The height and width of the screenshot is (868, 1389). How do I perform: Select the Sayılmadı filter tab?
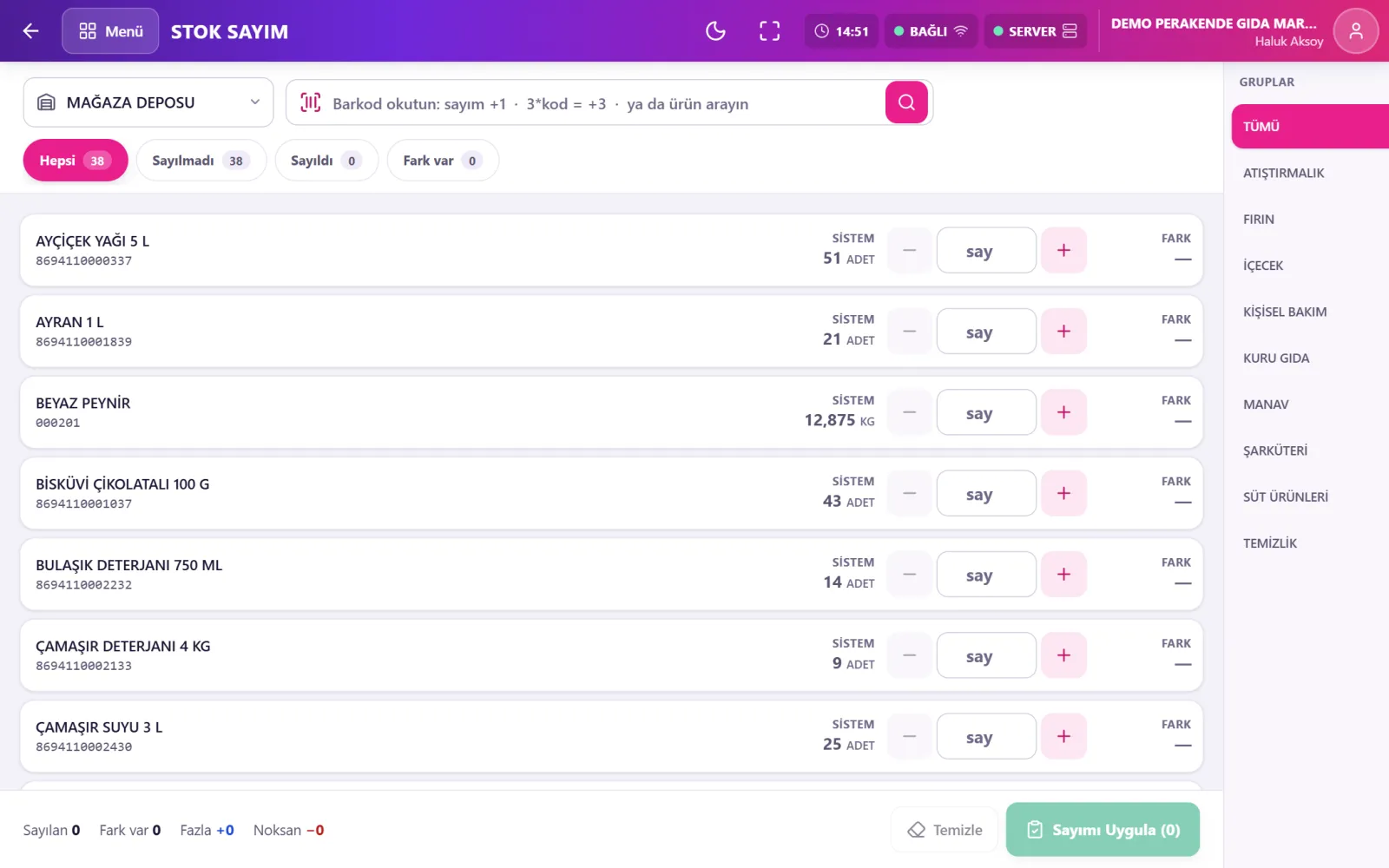click(201, 161)
